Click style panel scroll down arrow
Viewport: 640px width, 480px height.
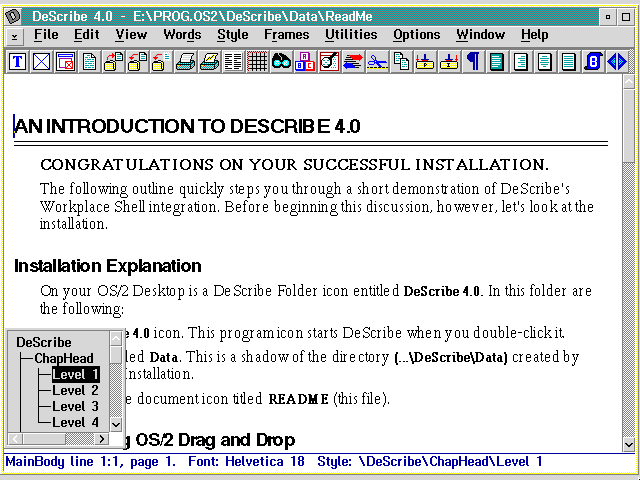coord(116,424)
